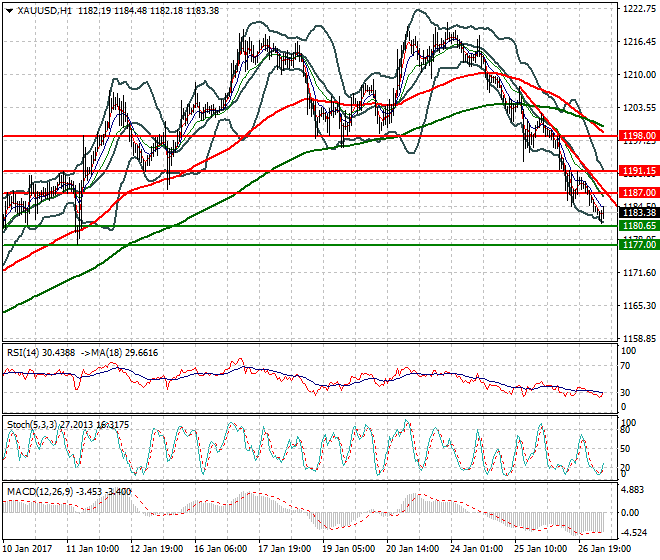Click the 26 Jan 19:00 time label
This screenshot has height=560, width=660.
(605, 549)
